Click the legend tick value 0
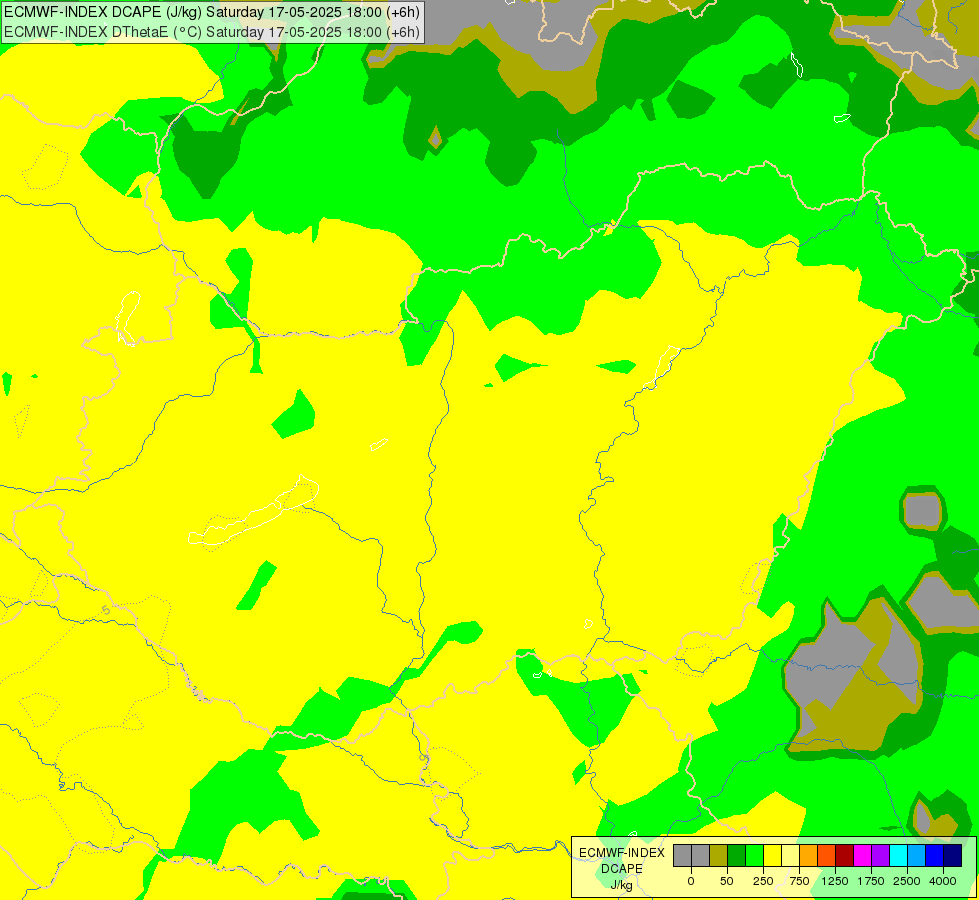Viewport: 979px width, 900px height. click(x=691, y=881)
